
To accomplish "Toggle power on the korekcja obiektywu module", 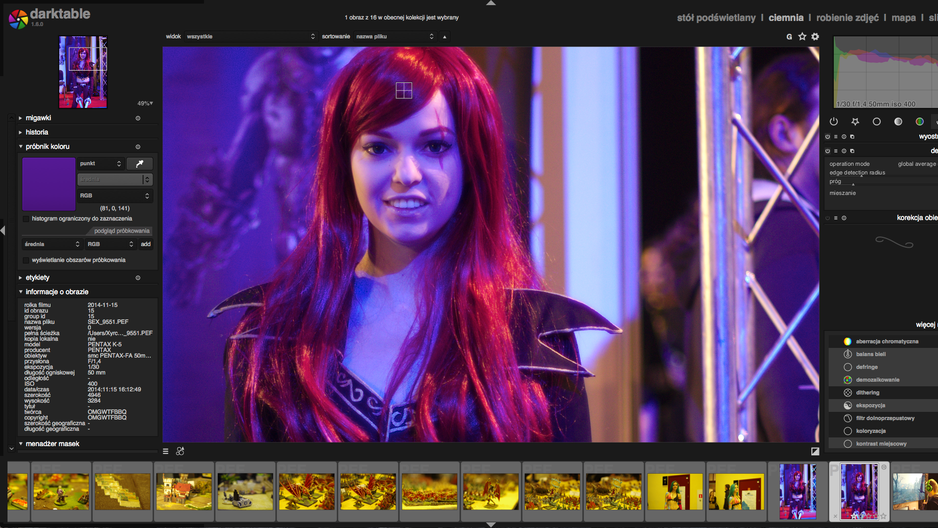I will pos(828,218).
